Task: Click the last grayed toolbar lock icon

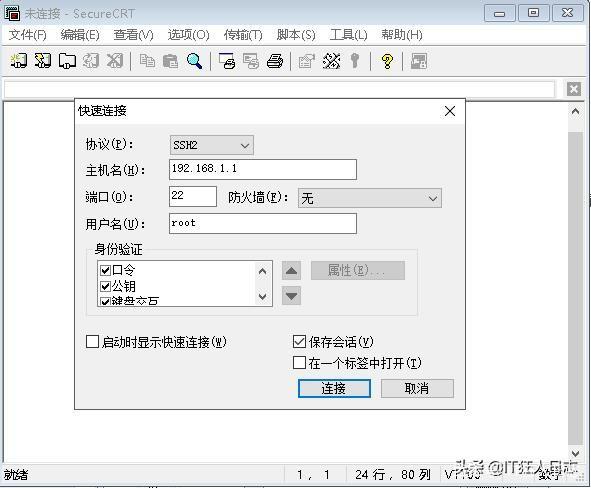Action: click(x=419, y=61)
